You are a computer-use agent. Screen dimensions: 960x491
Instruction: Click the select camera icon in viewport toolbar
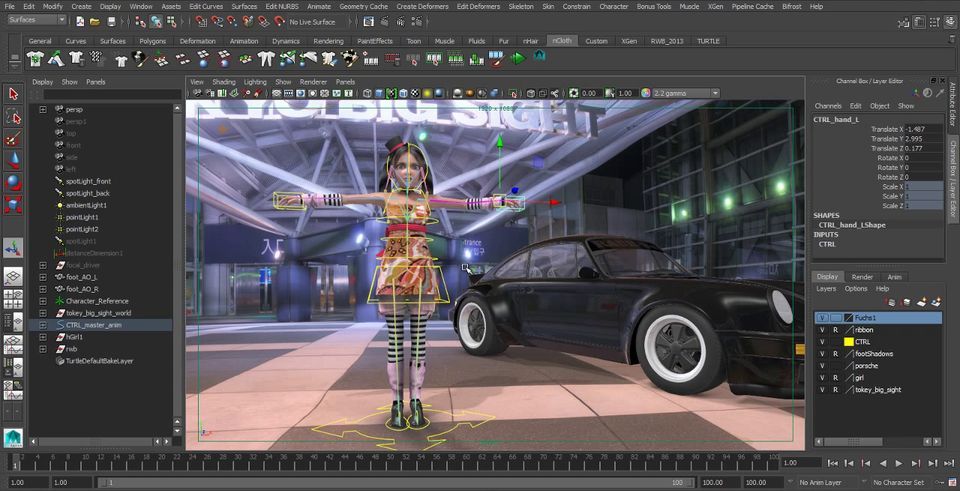[197, 93]
